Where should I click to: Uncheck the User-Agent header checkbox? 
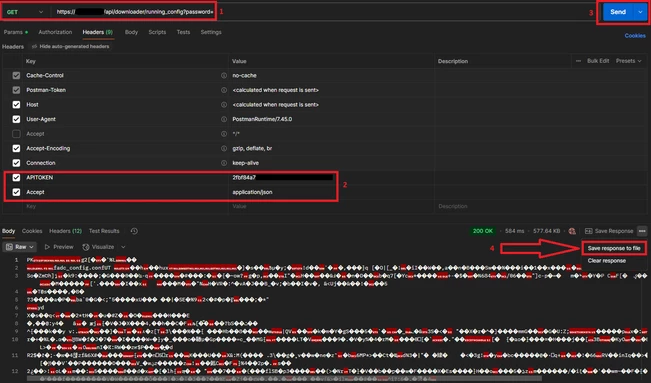tap(16, 119)
